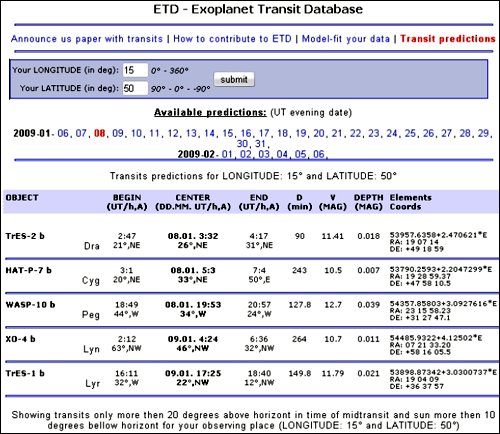
Task: Click 'ETD - Exoplanet Transit Database' title
Action: (258, 9)
